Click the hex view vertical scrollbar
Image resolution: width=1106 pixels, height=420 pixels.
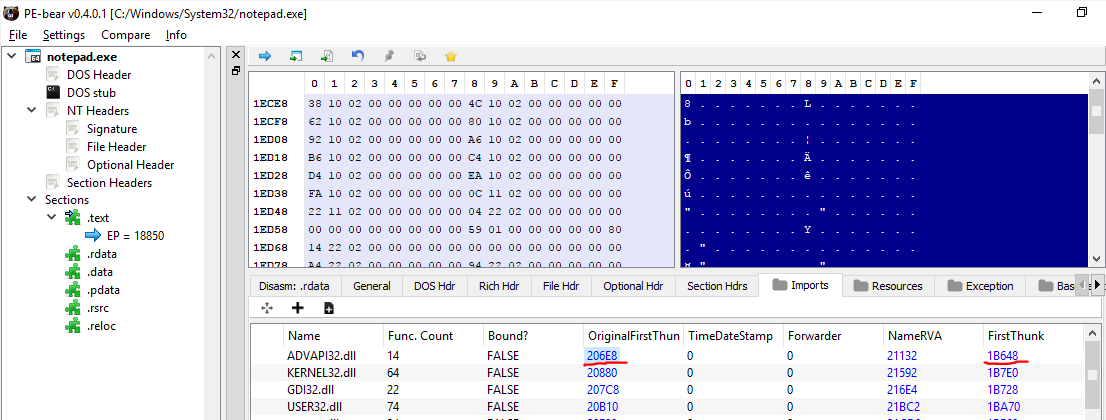(1095, 169)
